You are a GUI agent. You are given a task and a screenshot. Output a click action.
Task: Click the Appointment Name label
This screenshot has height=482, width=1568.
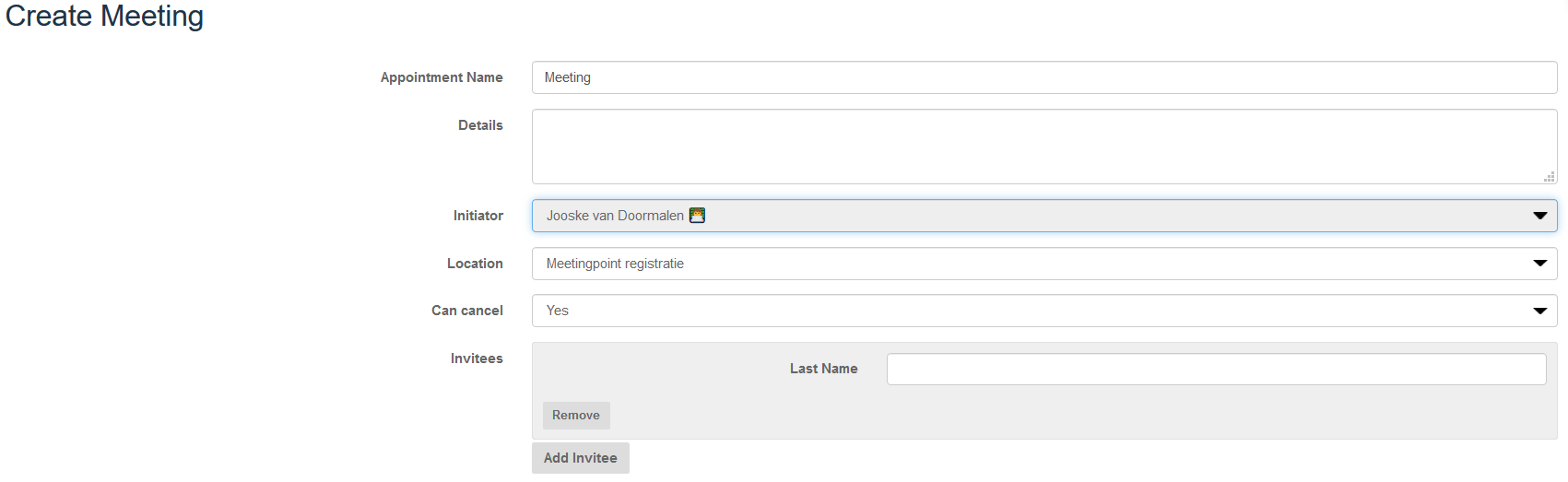(442, 77)
